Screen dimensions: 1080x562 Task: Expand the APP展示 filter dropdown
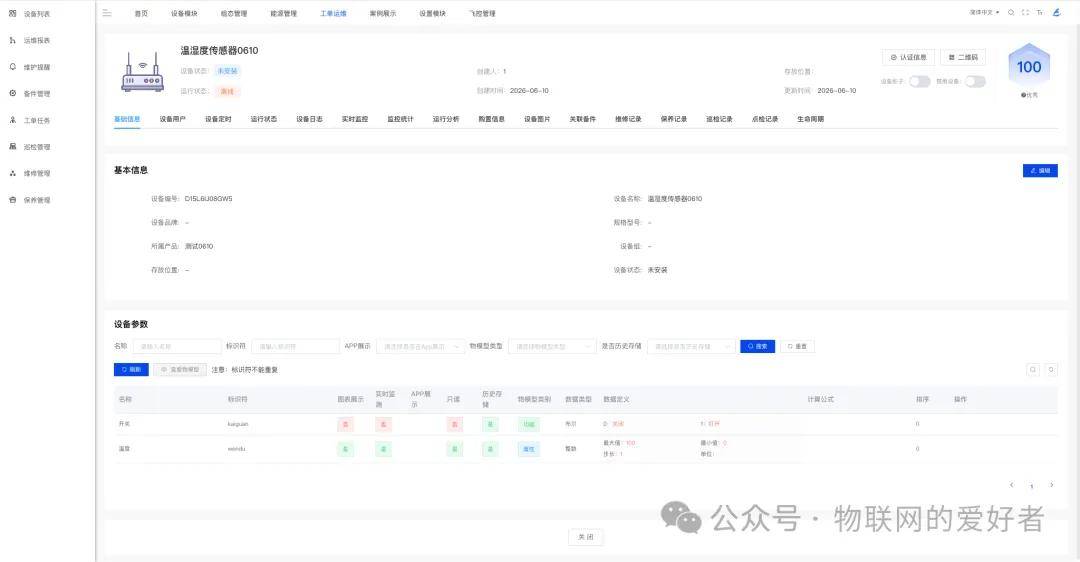(x=419, y=346)
